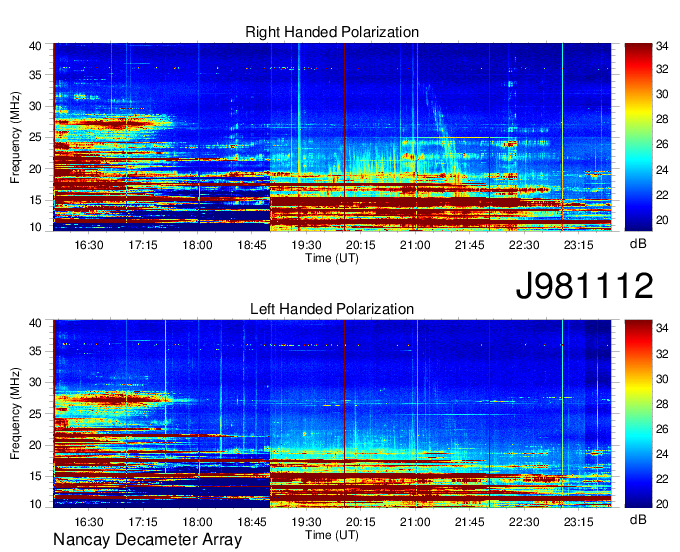Click the bottom plot's 'Time (UT)' label

[332, 535]
